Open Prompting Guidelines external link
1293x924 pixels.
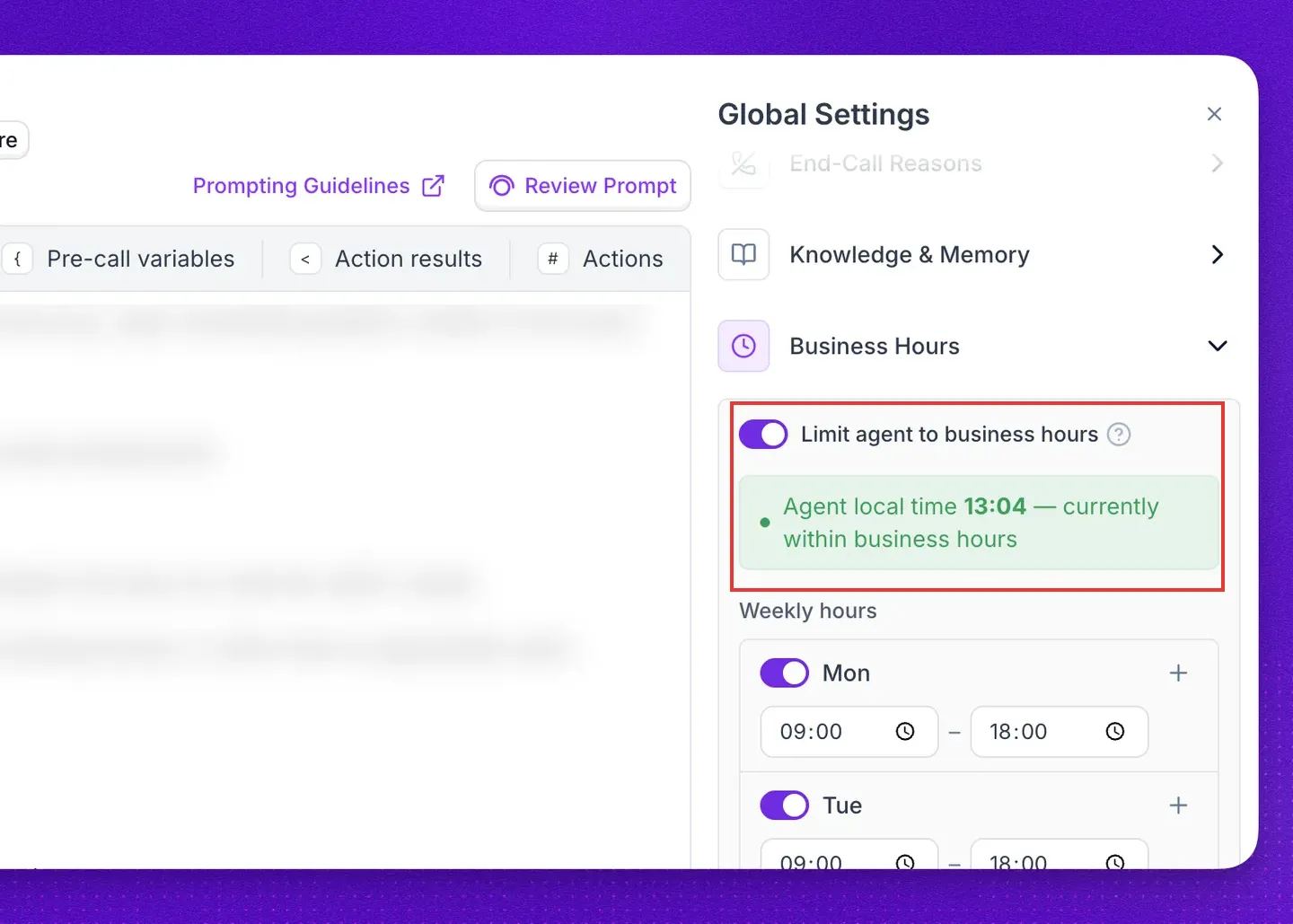319,186
